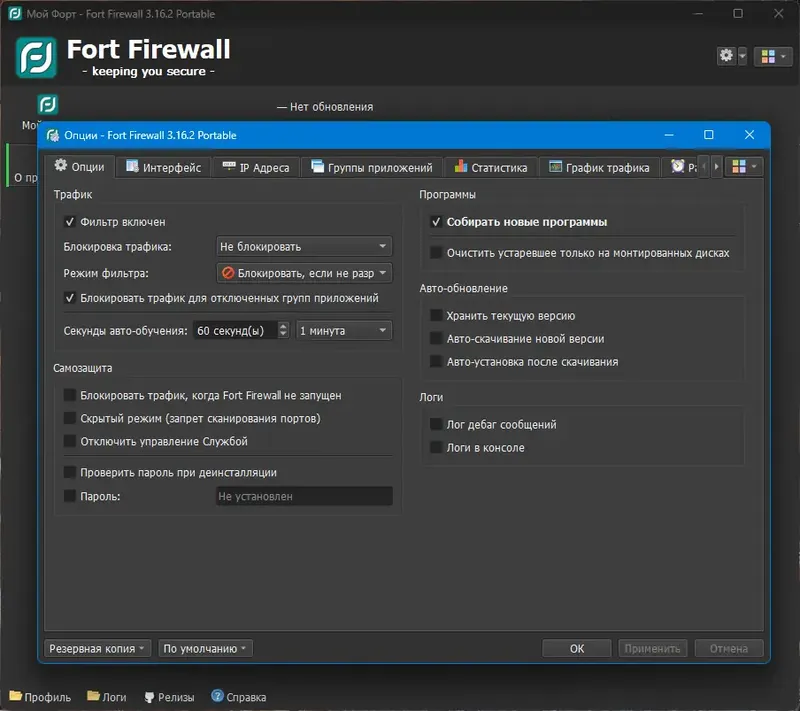The image size is (800, 711).
Task: Open the 1 минута dropdown
Action: pyautogui.click(x=344, y=331)
